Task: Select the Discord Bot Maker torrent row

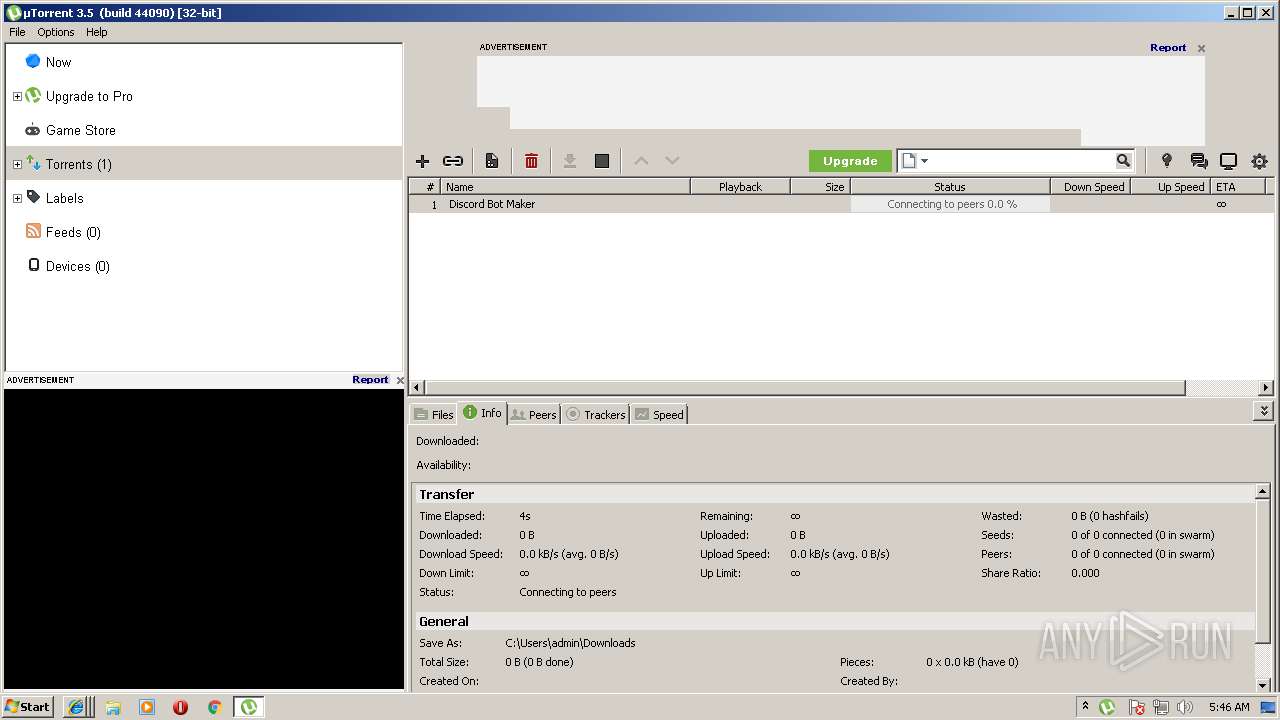Action: pos(841,204)
